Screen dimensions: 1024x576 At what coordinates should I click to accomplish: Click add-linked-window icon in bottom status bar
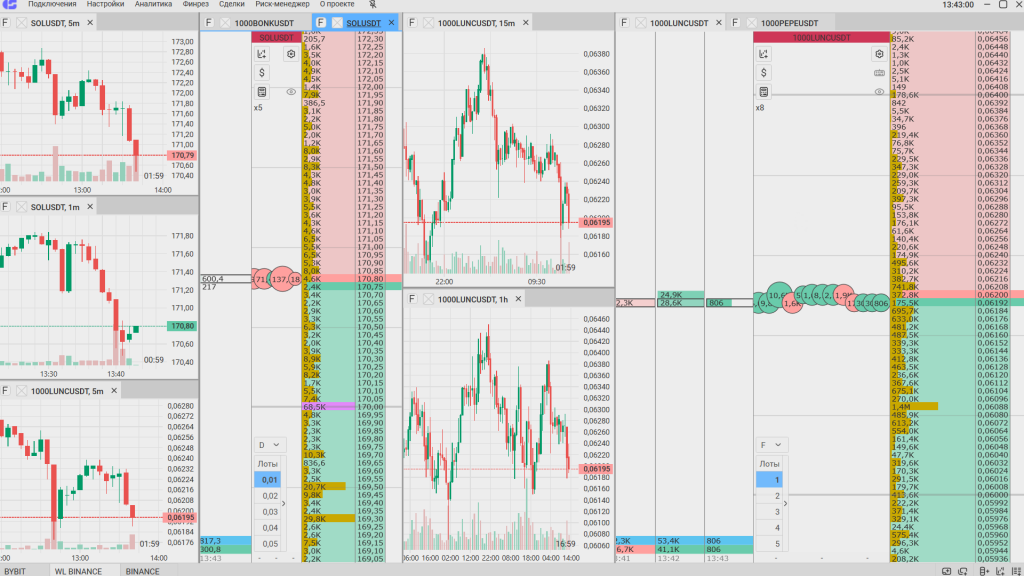(x=963, y=571)
